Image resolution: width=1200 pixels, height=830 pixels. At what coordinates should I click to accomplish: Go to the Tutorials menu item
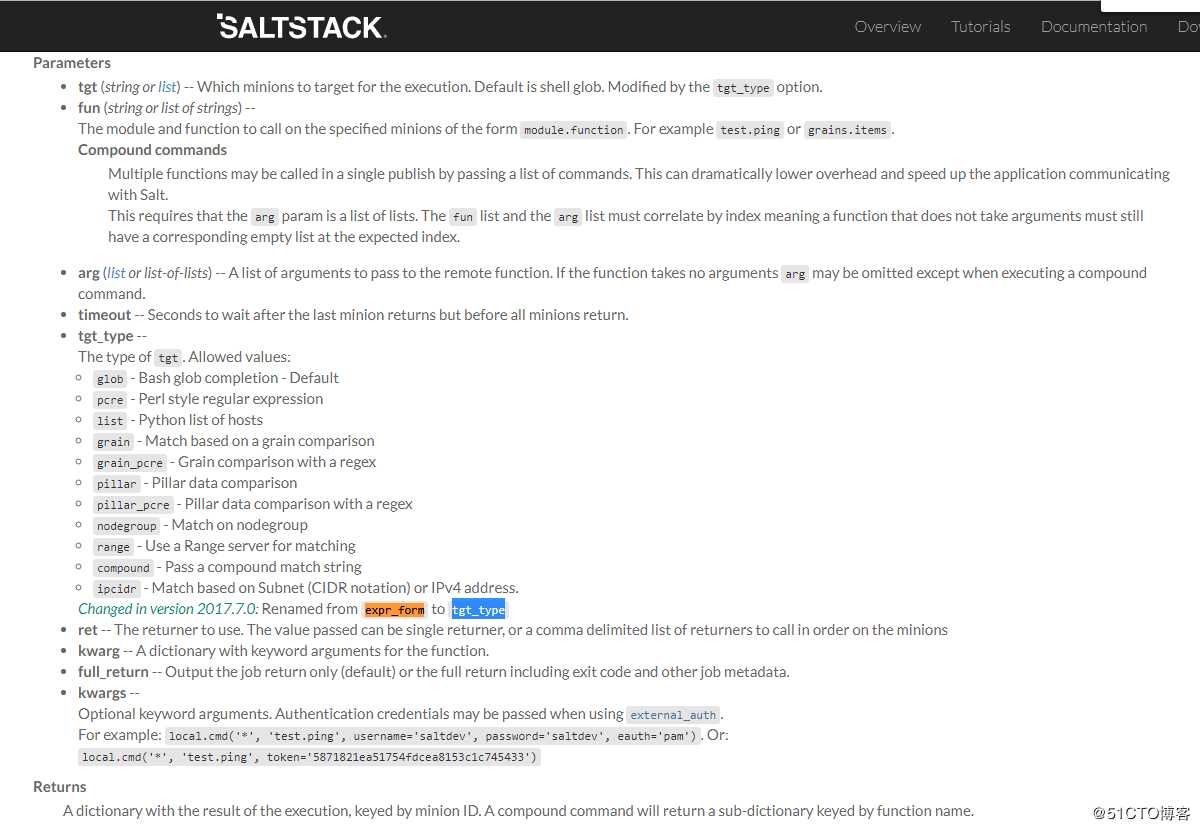980,27
